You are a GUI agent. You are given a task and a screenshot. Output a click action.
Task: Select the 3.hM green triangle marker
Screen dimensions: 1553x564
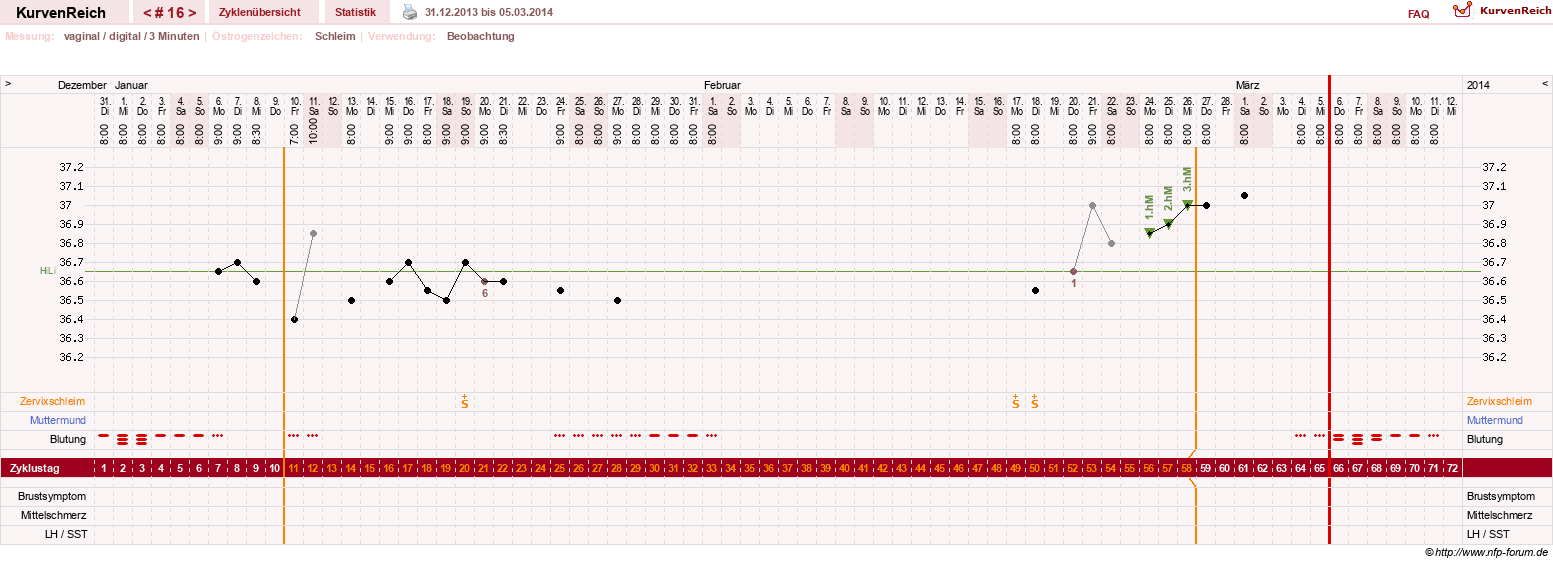tap(1187, 204)
